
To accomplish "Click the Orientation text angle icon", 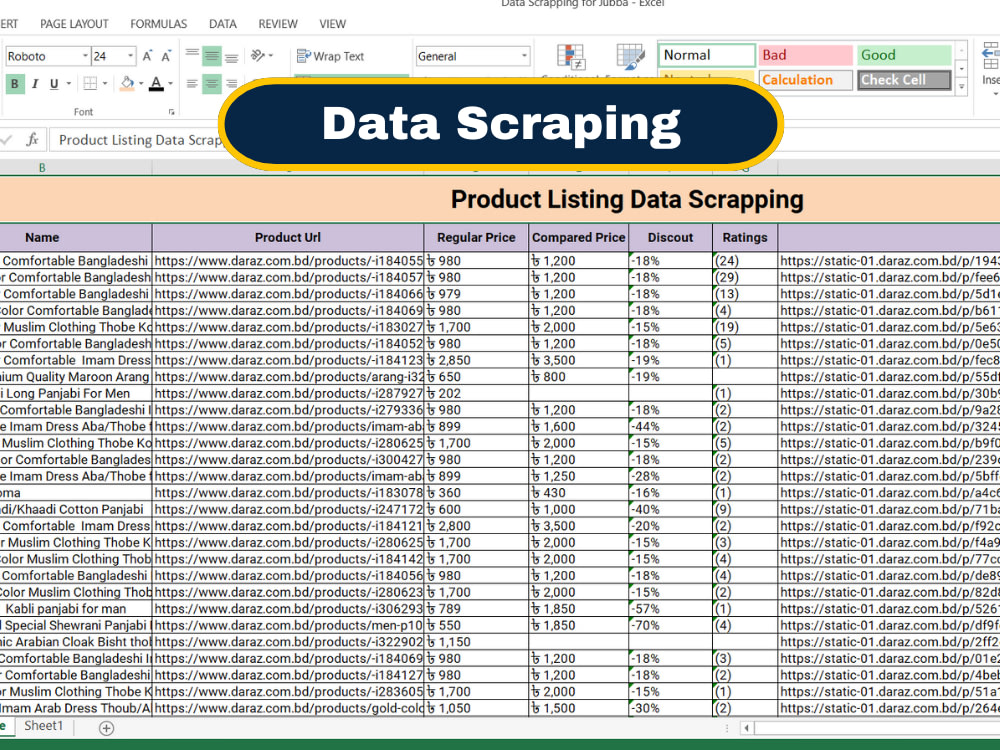I will coord(258,56).
